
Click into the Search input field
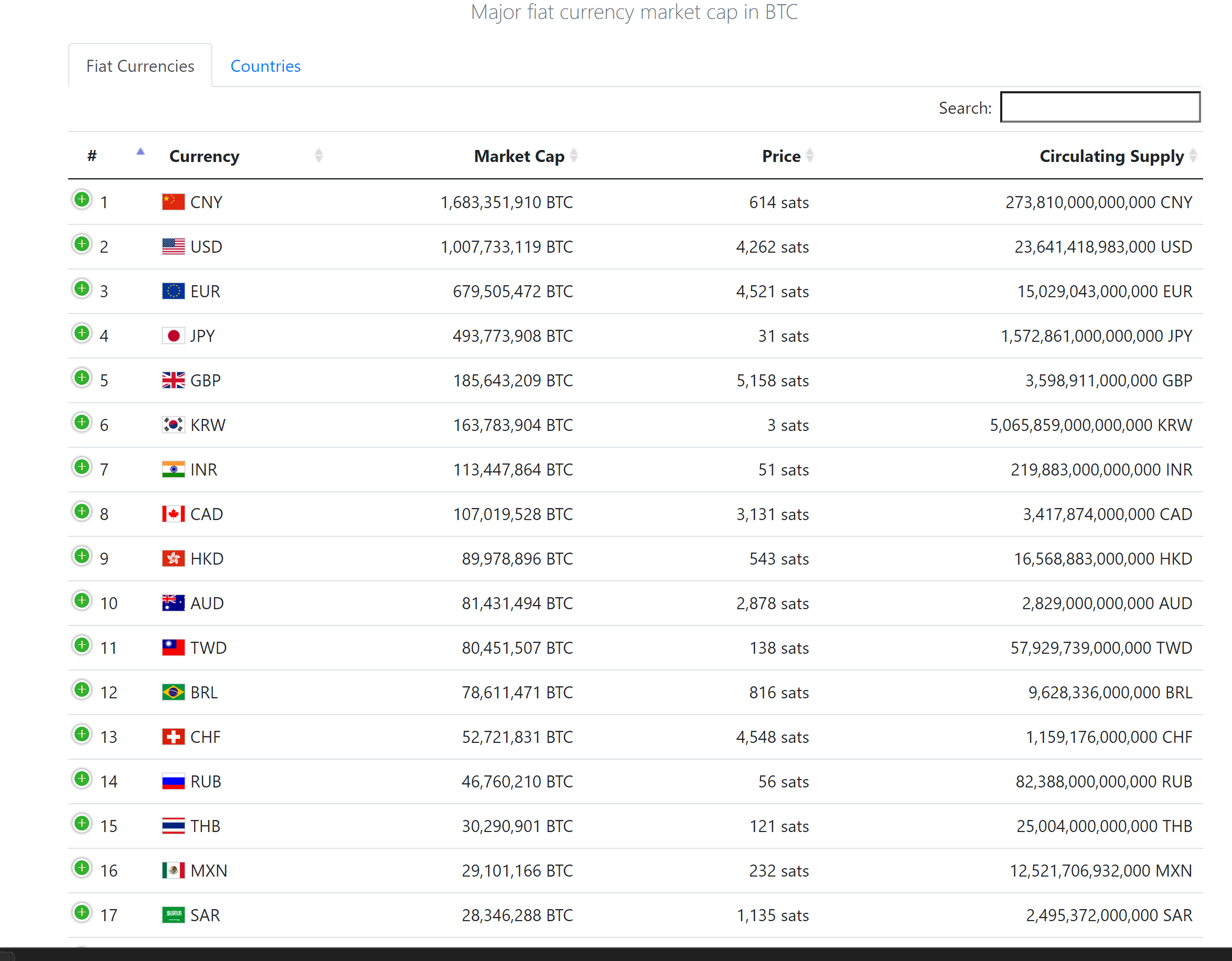pyautogui.click(x=1100, y=107)
